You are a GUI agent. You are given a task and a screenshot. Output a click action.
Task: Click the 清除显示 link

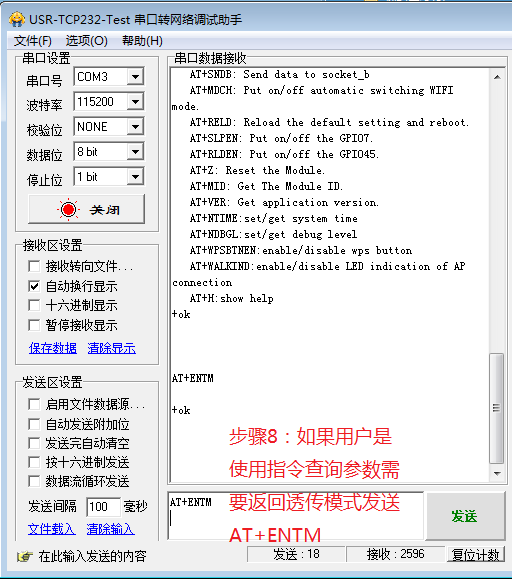(x=111, y=348)
